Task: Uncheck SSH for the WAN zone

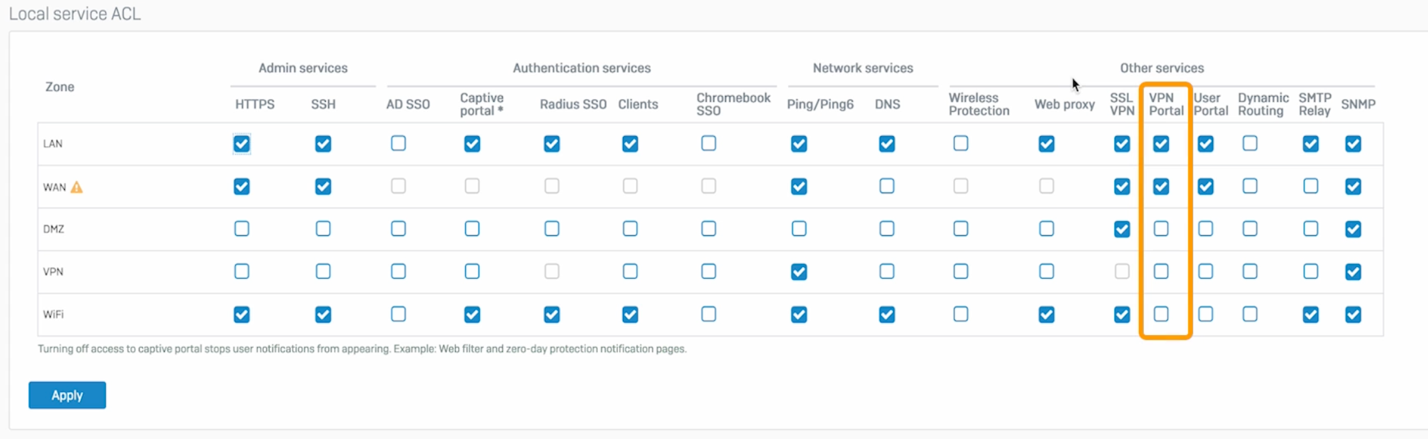Action: pos(323,186)
